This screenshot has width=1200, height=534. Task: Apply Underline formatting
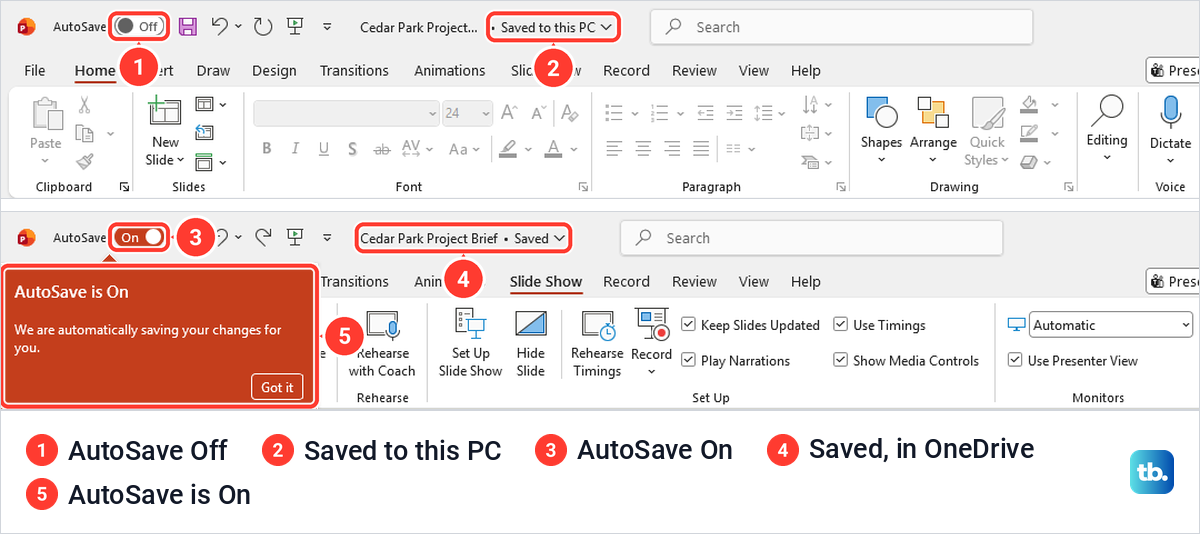click(326, 149)
